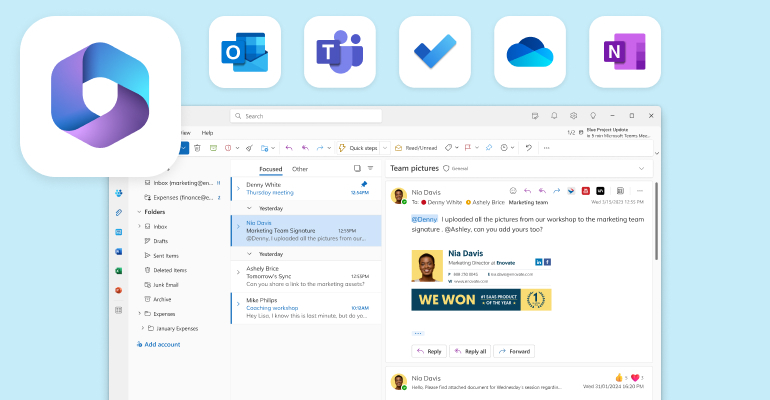
Task: Click the Snooze clock icon
Action: (x=504, y=148)
